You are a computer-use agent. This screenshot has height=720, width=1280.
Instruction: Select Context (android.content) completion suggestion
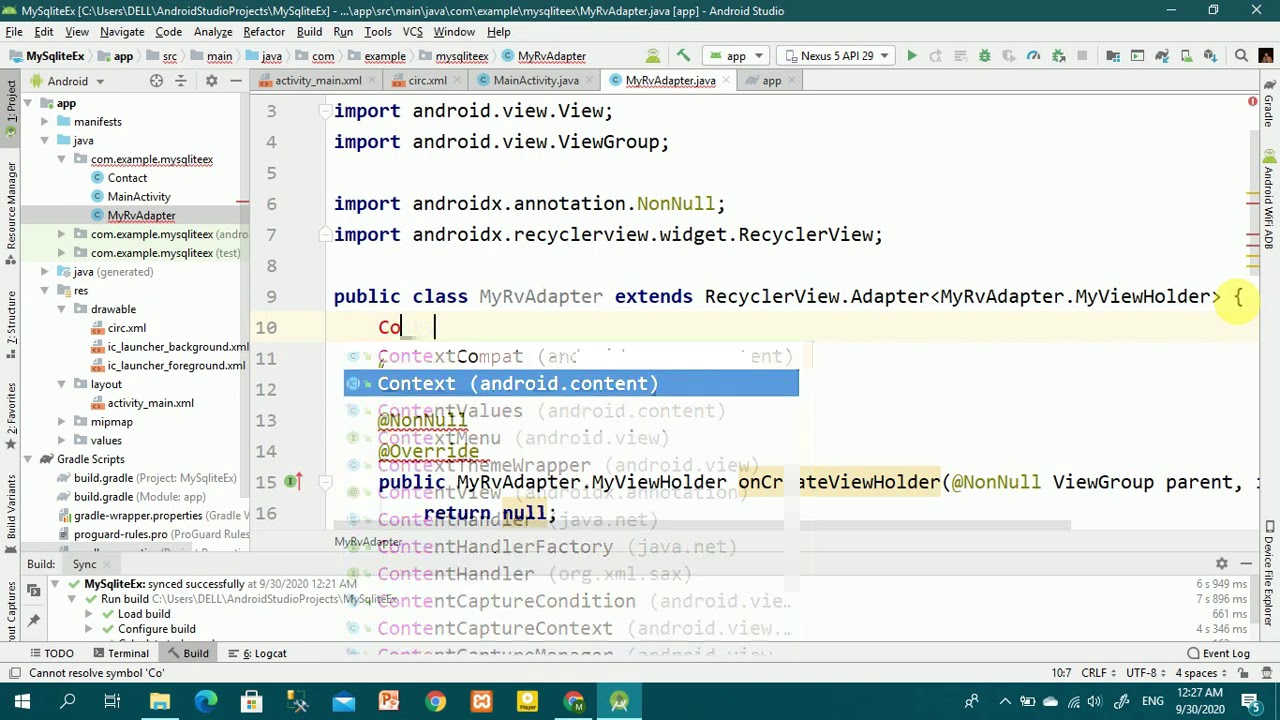point(571,384)
